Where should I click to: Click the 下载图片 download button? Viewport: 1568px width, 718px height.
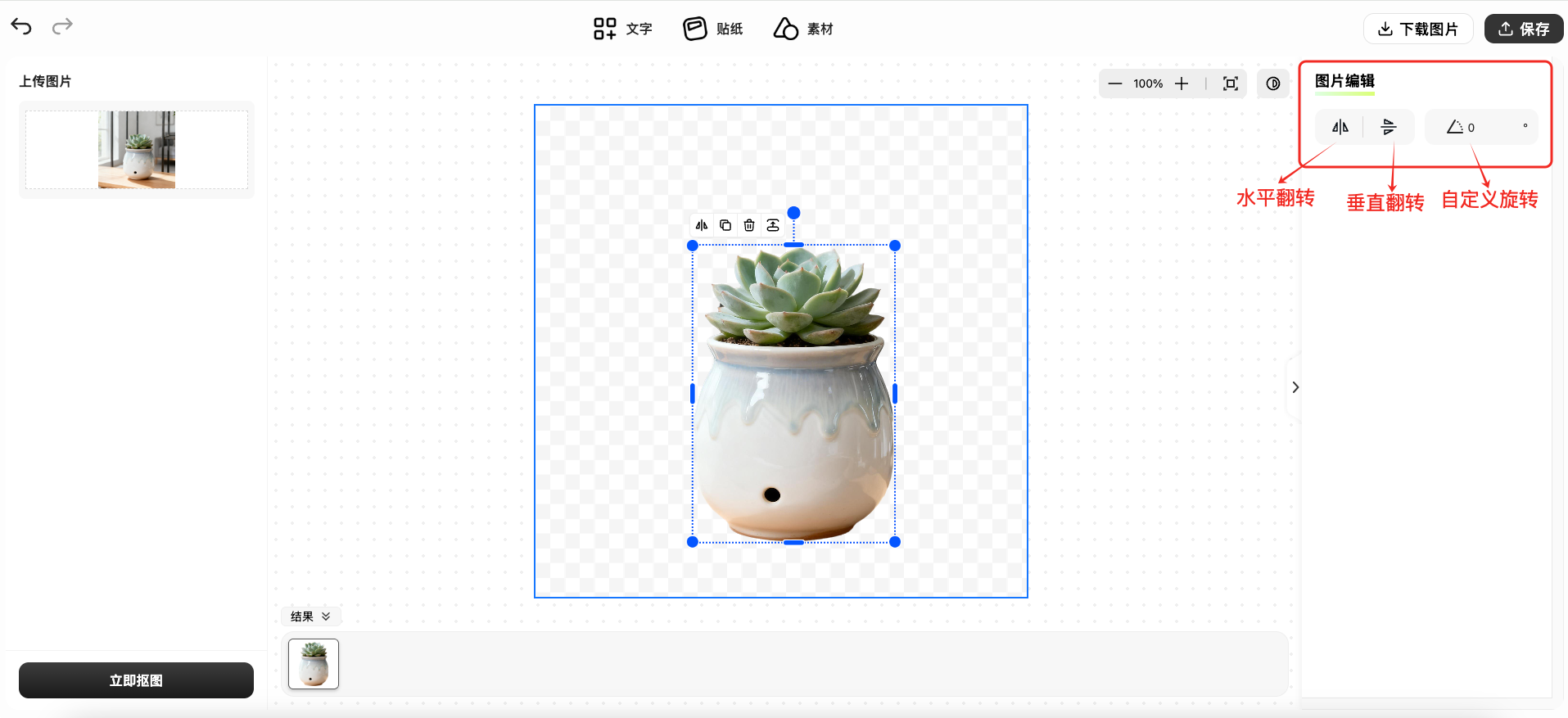1418,29
